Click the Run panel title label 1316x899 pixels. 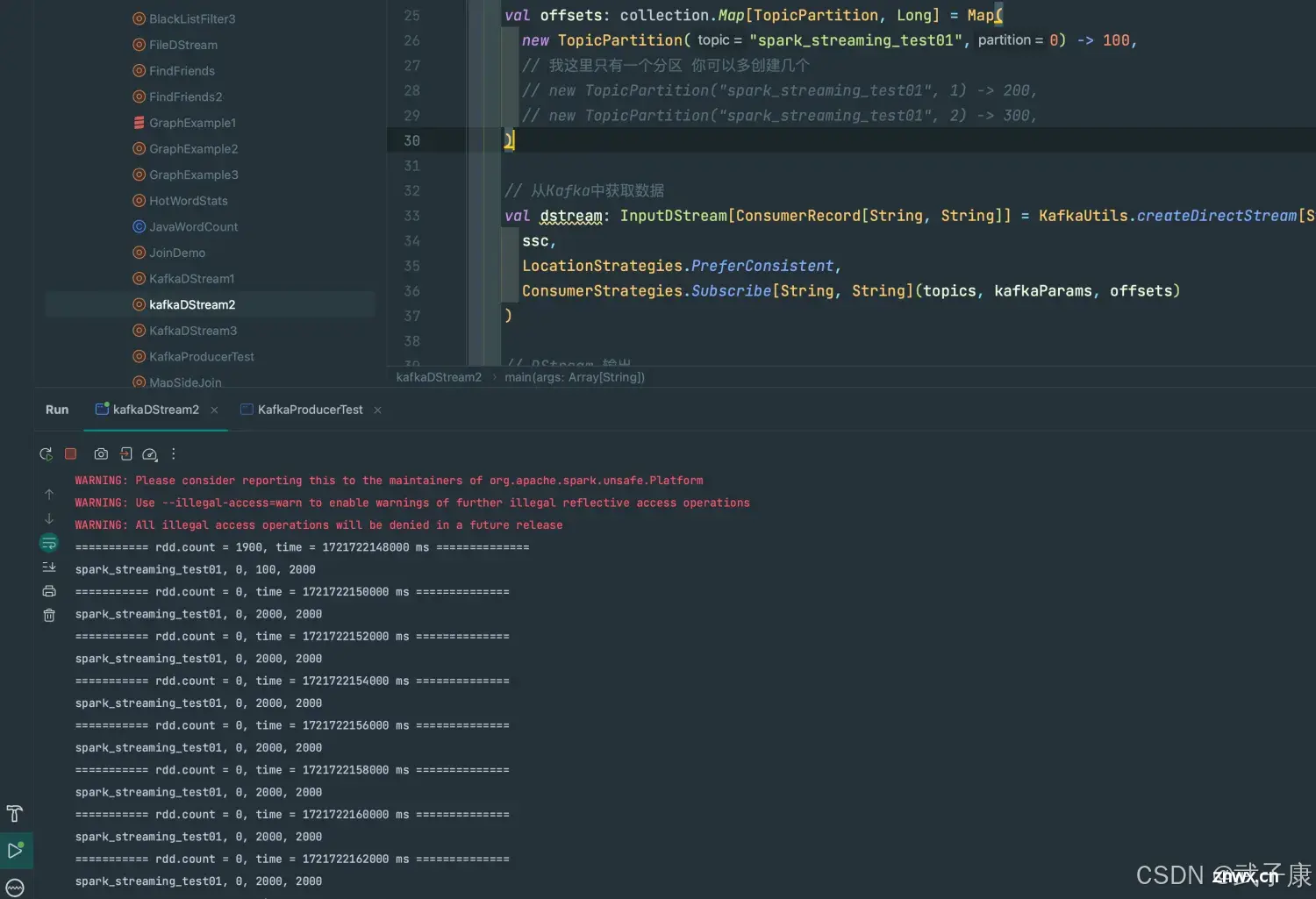tap(57, 410)
